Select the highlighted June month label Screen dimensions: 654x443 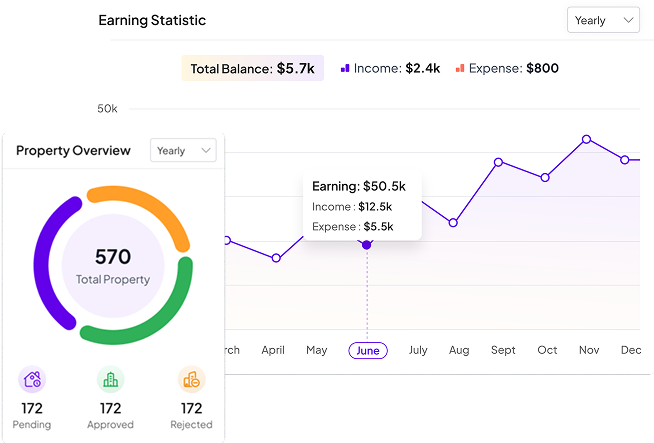pyautogui.click(x=367, y=350)
